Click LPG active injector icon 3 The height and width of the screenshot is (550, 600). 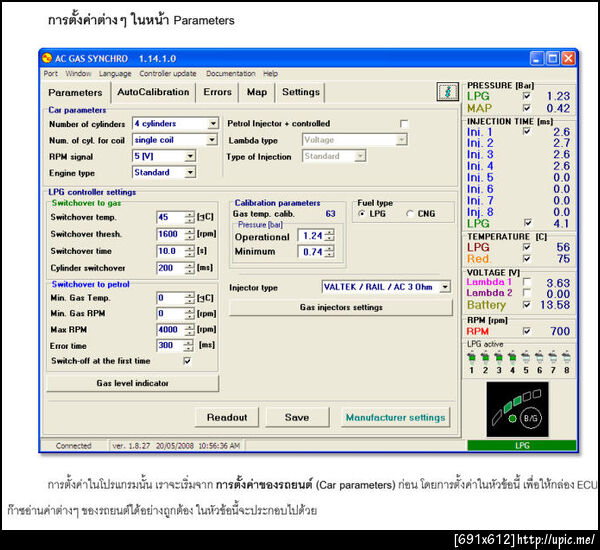(499, 357)
